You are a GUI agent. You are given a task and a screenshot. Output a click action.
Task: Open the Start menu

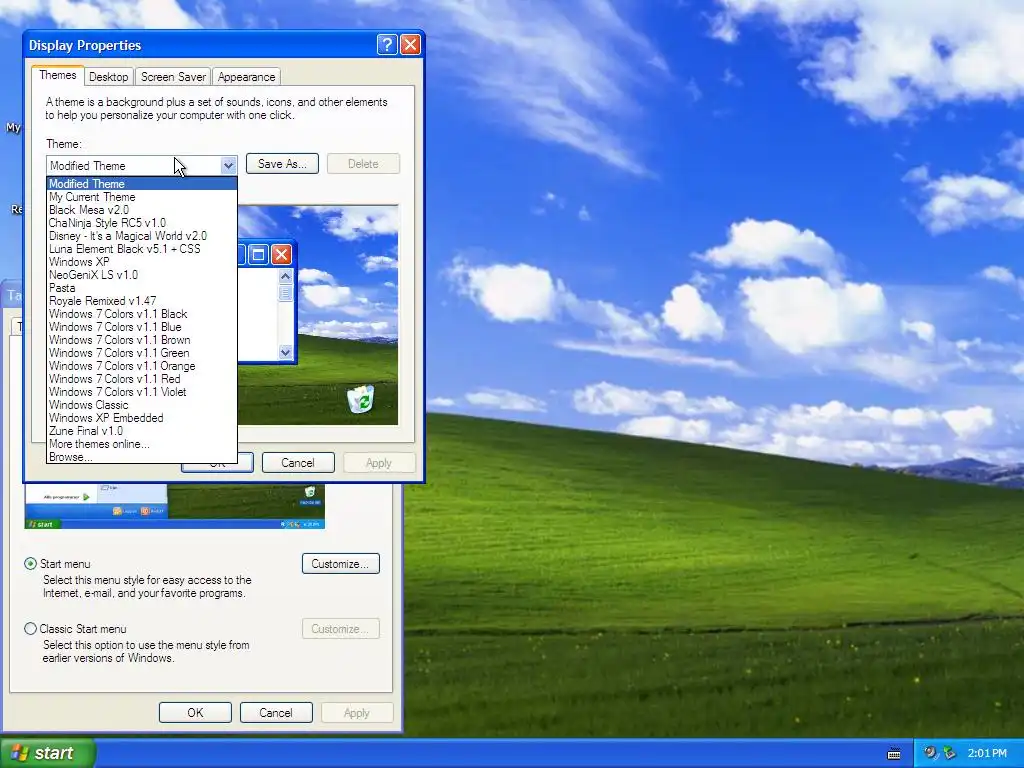[48, 753]
